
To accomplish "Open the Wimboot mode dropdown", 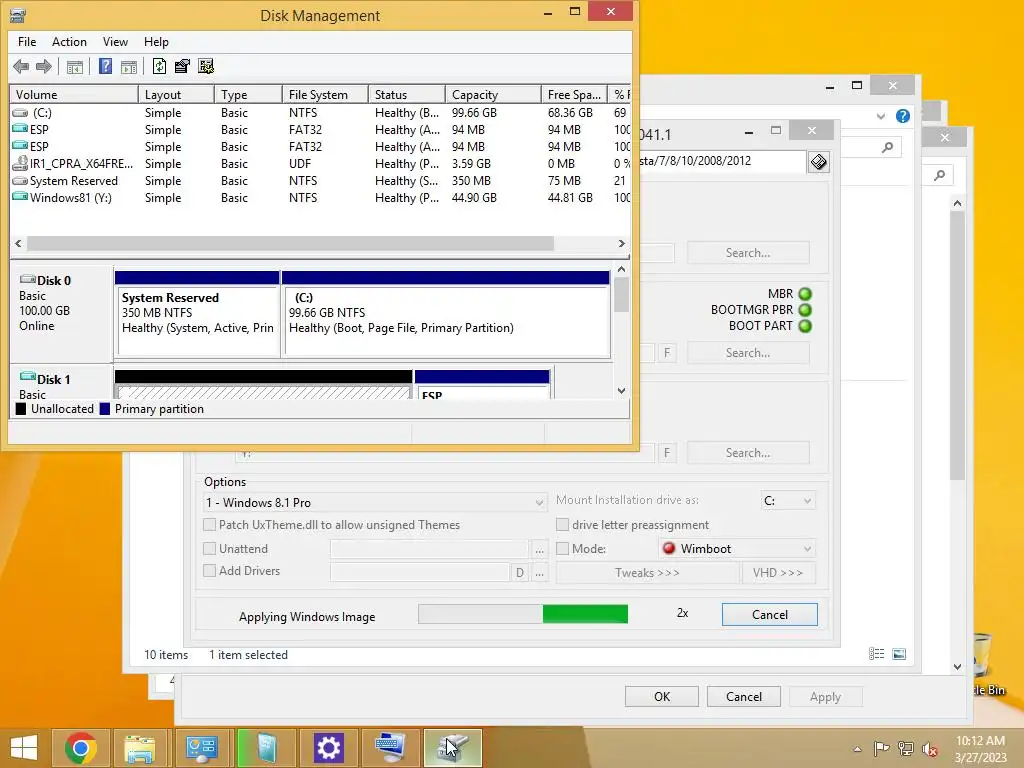I will pyautogui.click(x=737, y=549).
